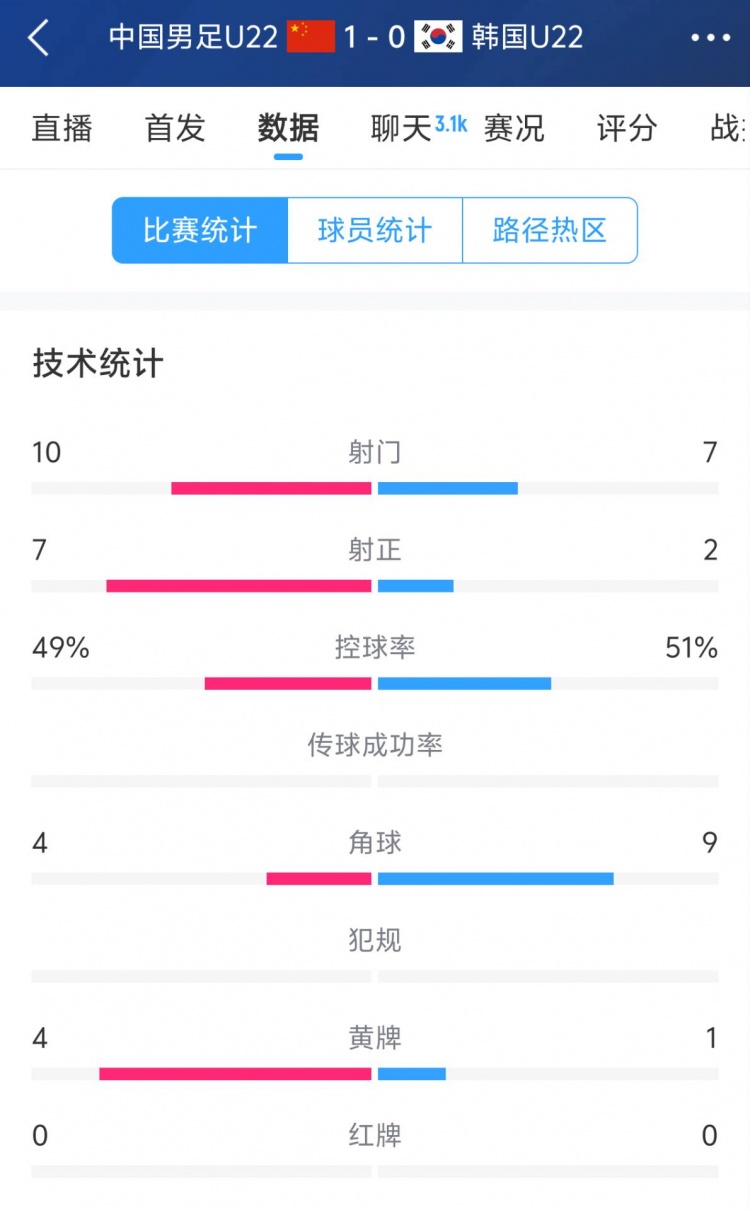This screenshot has height=1210, width=750.
Task: Tap the 技术统计 section heading
Action: coord(98,363)
